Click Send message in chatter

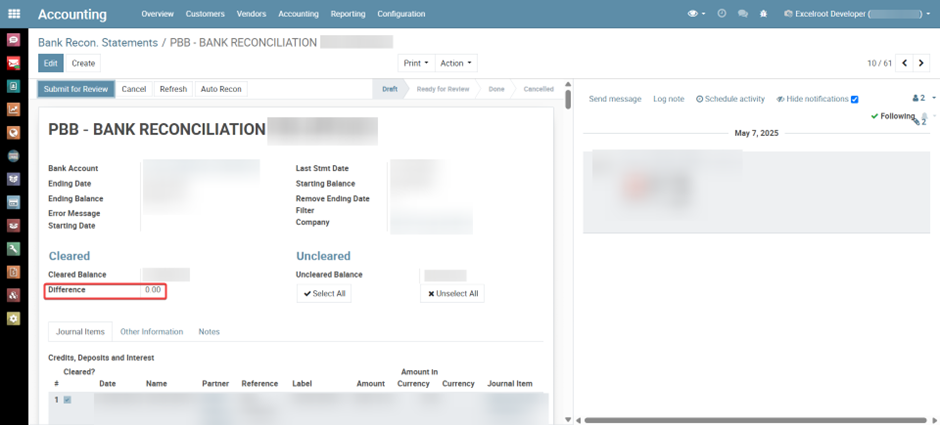[x=615, y=99]
